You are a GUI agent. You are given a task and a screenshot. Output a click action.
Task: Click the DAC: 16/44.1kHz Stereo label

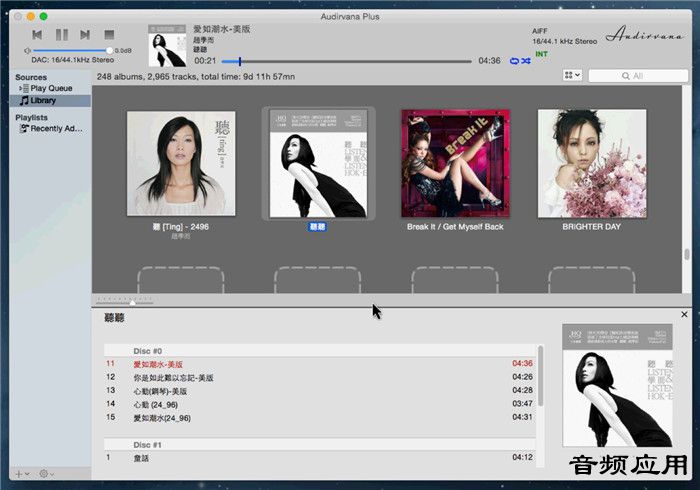(73, 60)
